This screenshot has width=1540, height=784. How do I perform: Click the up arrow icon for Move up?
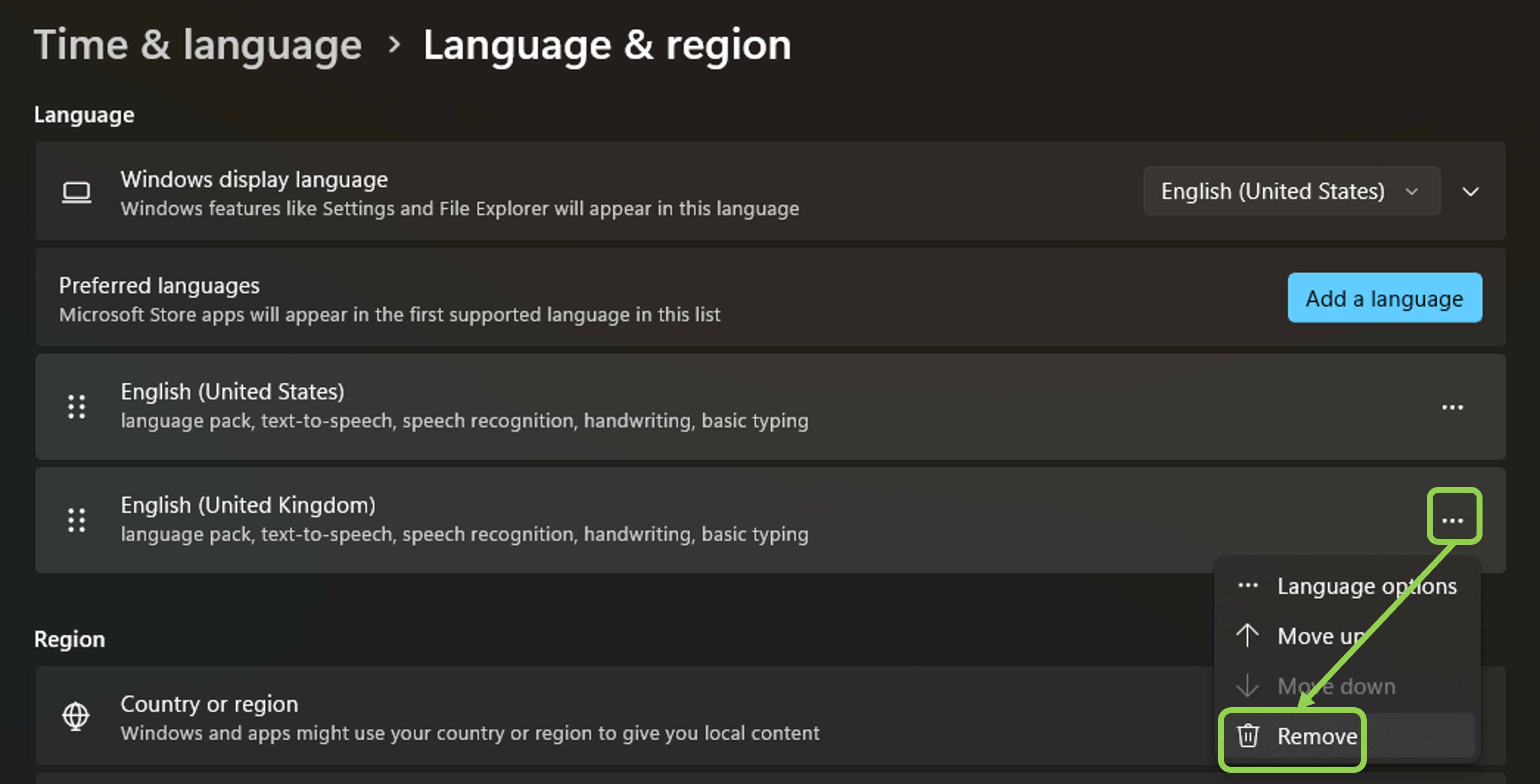pos(1248,635)
